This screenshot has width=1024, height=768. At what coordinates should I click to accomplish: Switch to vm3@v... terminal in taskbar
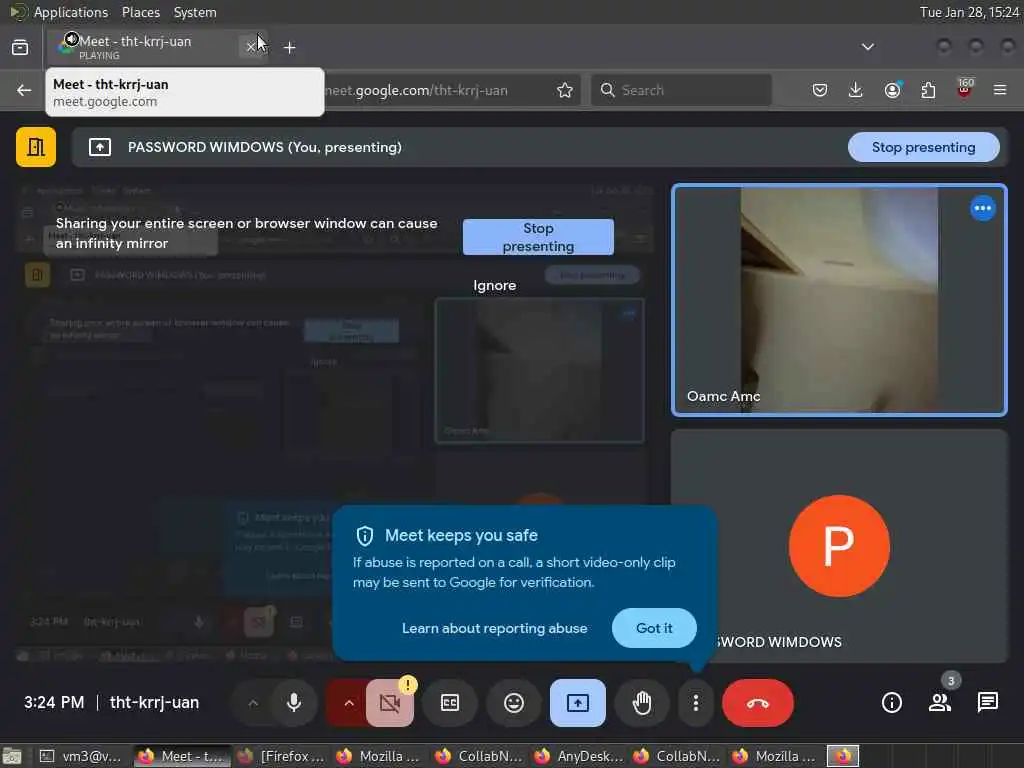tap(81, 756)
